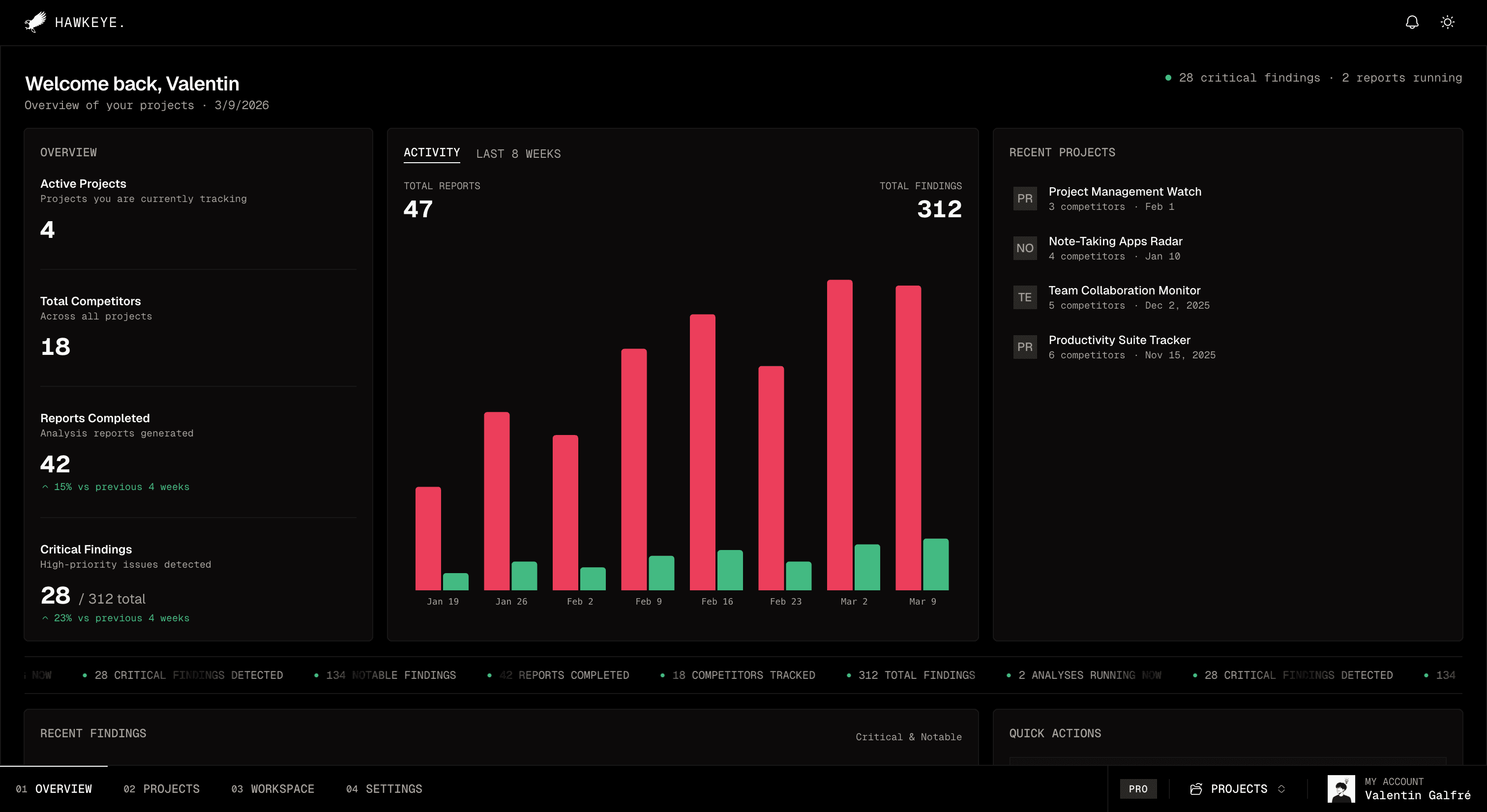
Task: Click the PRO plan badge
Action: 1138,789
